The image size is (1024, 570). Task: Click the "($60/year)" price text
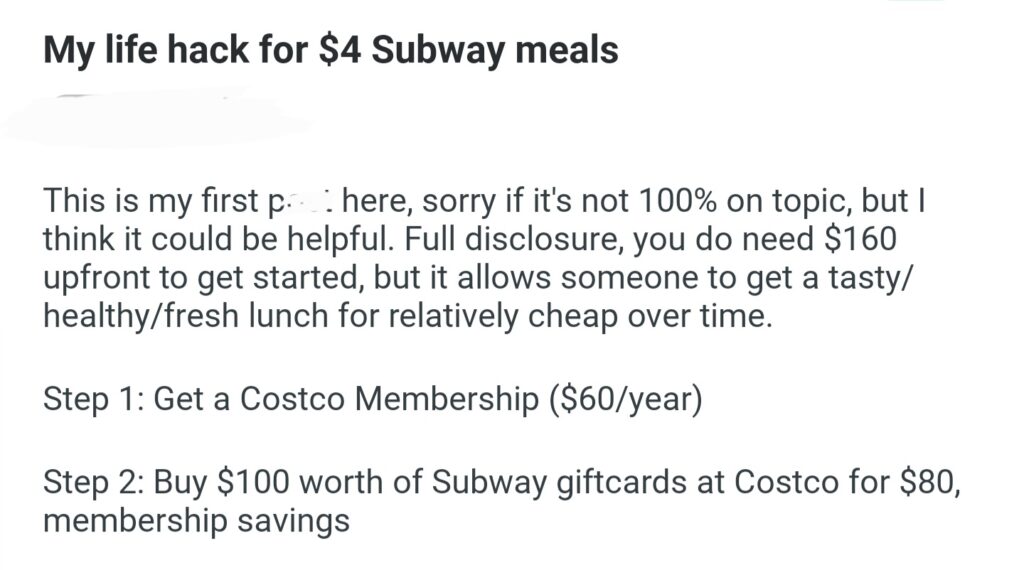[626, 399]
